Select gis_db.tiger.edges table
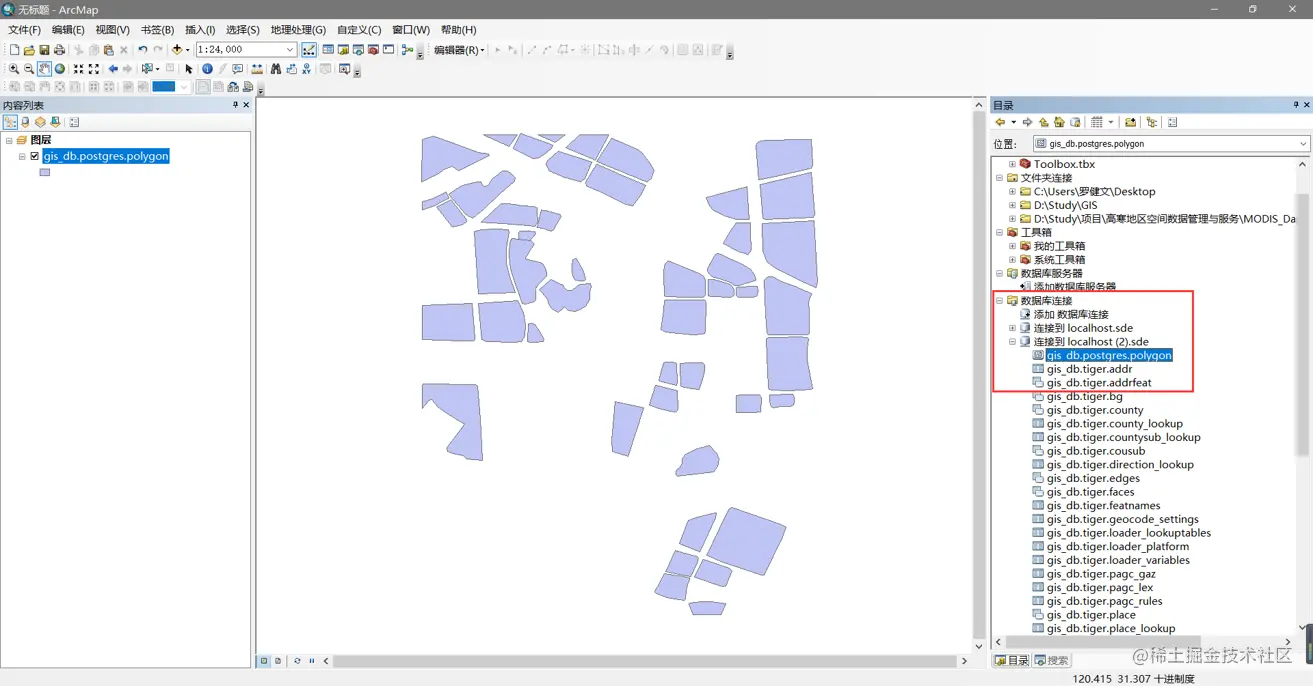The width and height of the screenshot is (1313, 686). (1093, 478)
